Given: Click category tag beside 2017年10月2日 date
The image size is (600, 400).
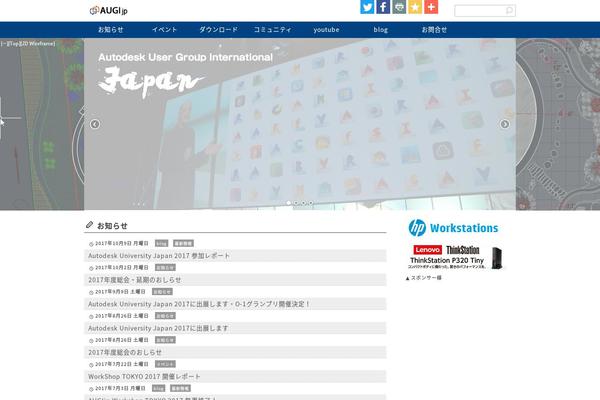Looking at the screenshot, I should 165,268.
